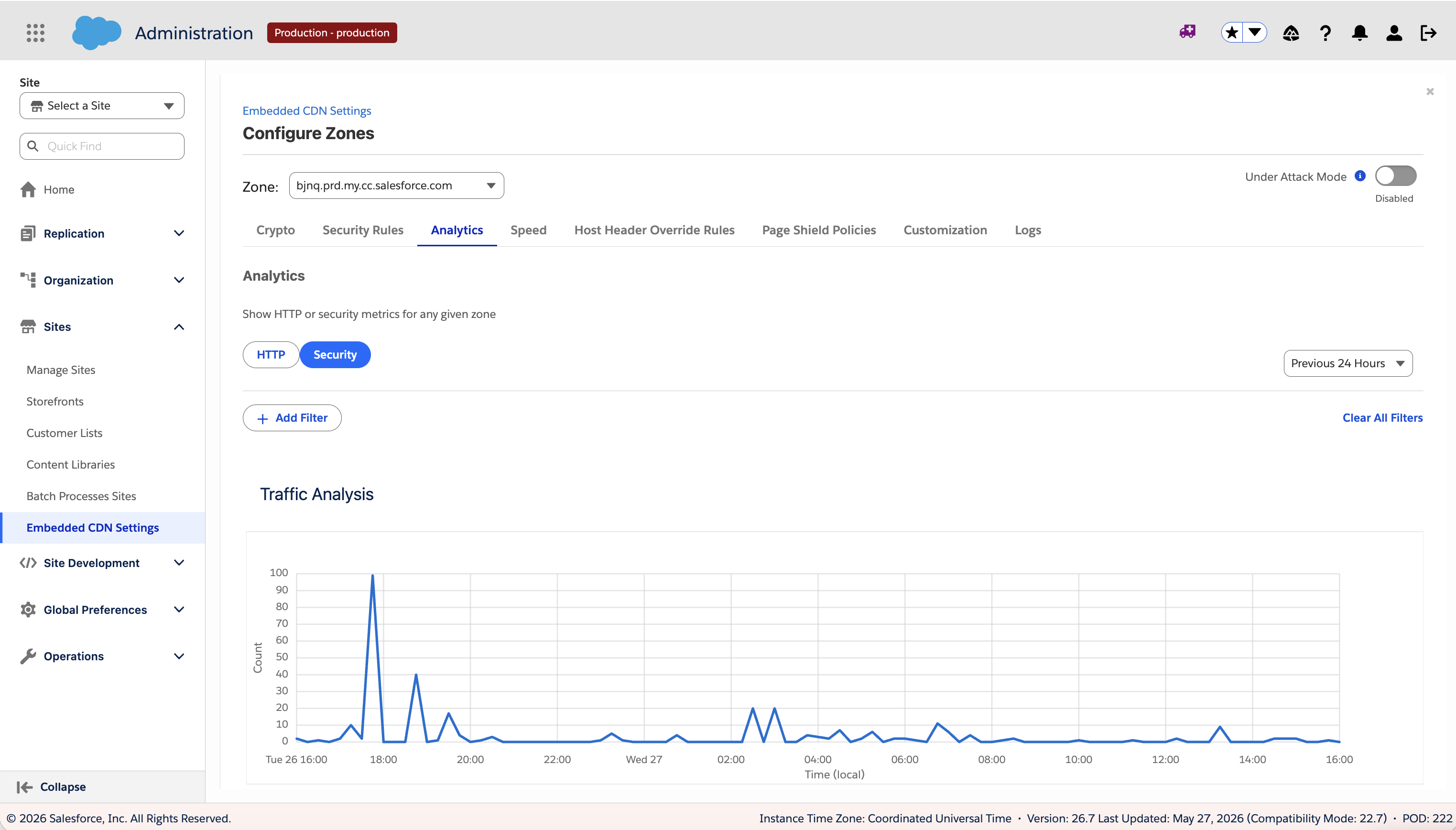Expand the Replication section chevron
Image resolution: width=1456 pixels, height=830 pixels.
coord(179,233)
